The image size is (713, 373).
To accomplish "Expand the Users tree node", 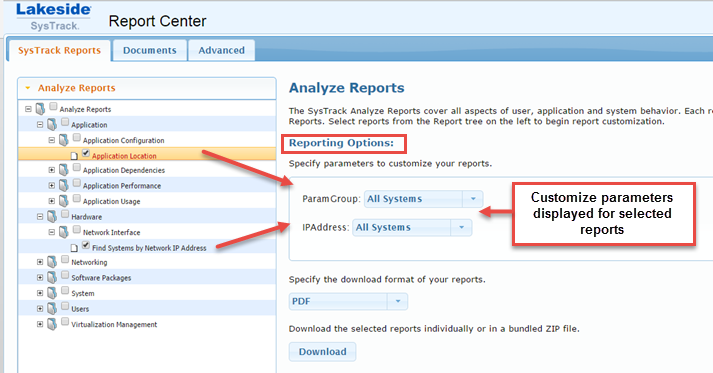I will 40,309.
